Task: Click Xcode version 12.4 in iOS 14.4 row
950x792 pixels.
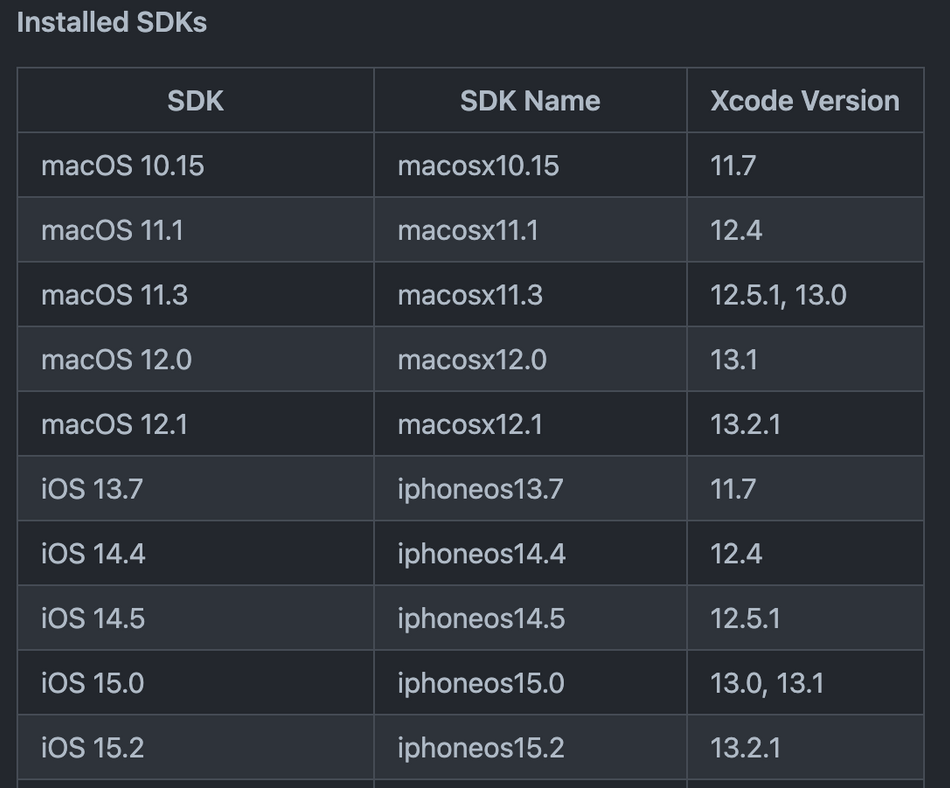Action: (x=805, y=554)
